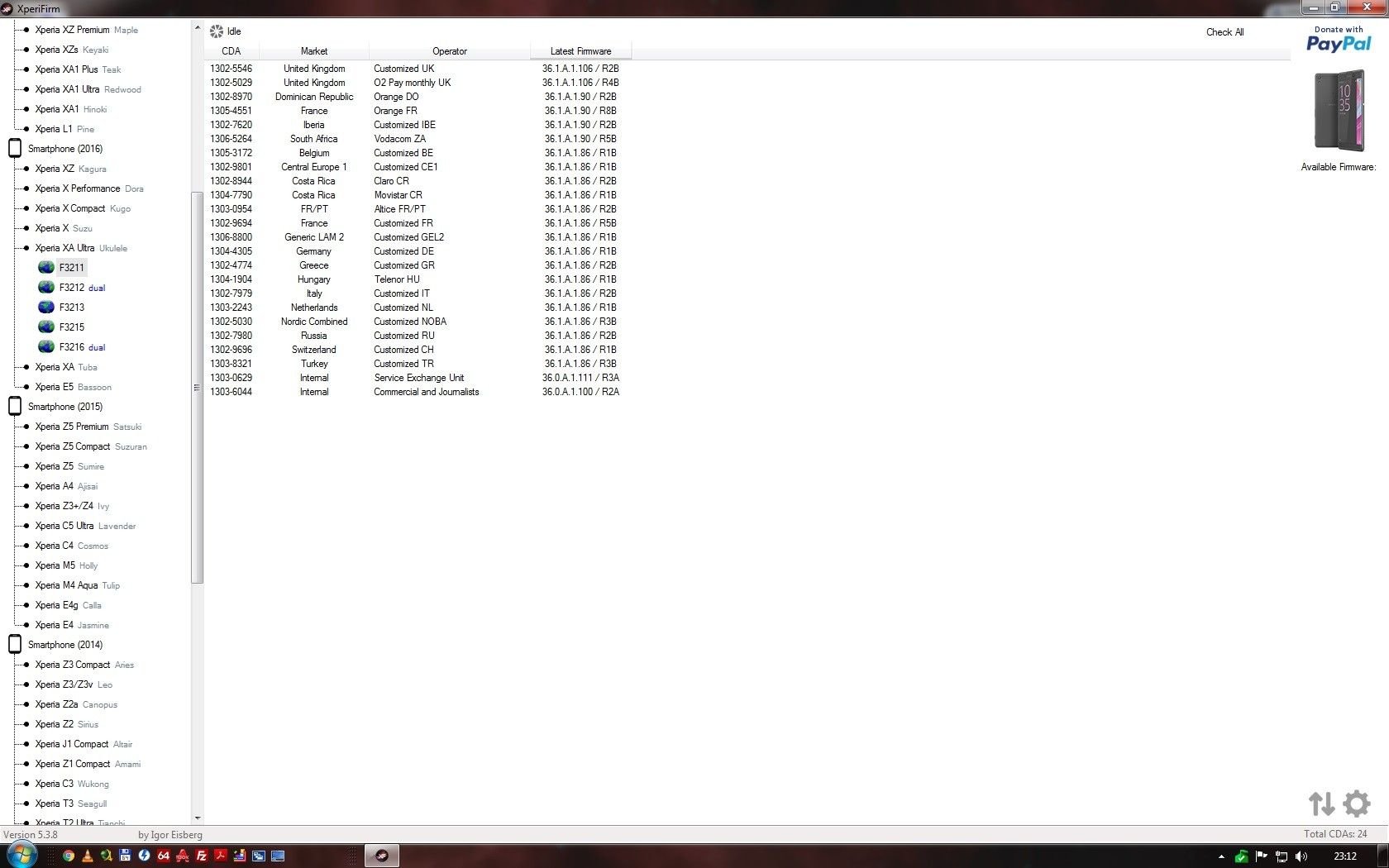Select the Vodacom ZA firmware row
1389x868 pixels.
pos(418,139)
